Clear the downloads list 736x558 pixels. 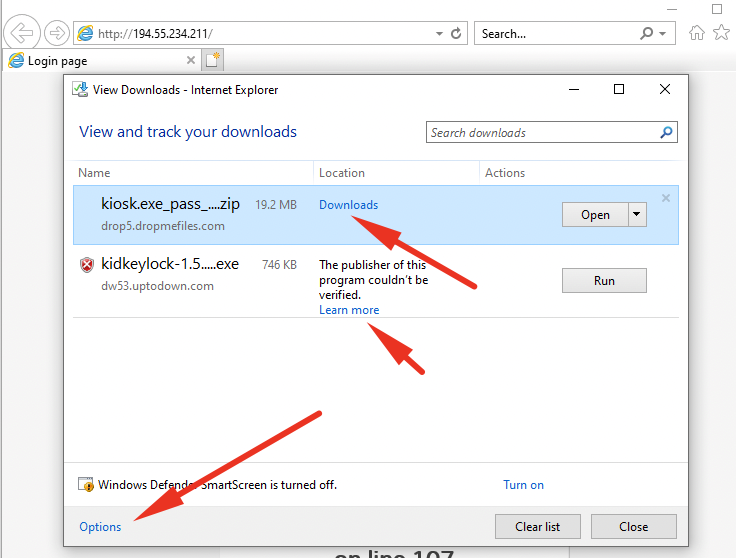(x=537, y=527)
